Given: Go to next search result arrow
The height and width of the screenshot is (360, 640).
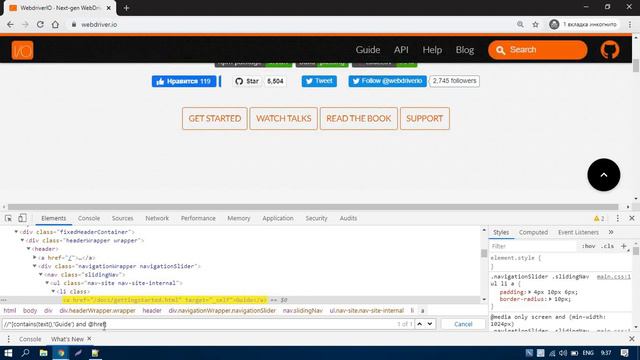Looking at the screenshot, I should tap(430, 324).
